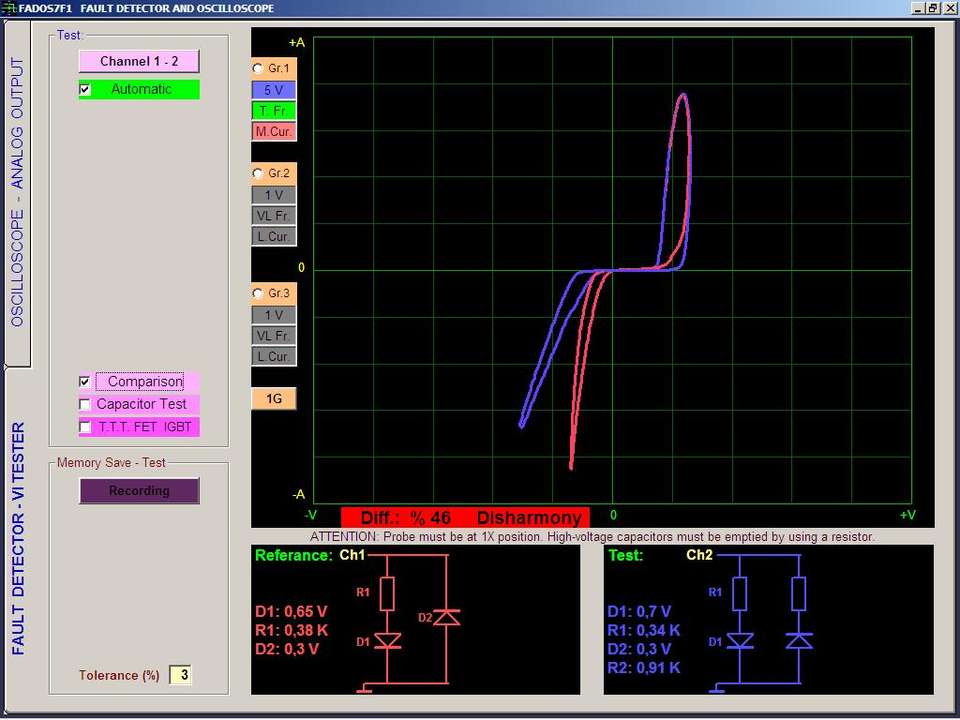Click the T. Fr. frequency setting
This screenshot has width=960, height=720.
click(273, 111)
